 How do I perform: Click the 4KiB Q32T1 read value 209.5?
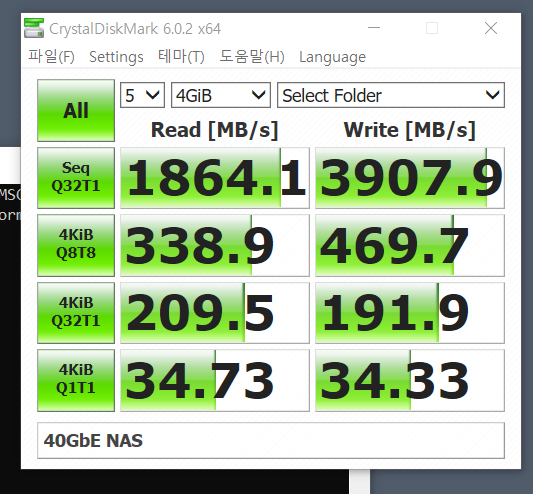tap(215, 313)
